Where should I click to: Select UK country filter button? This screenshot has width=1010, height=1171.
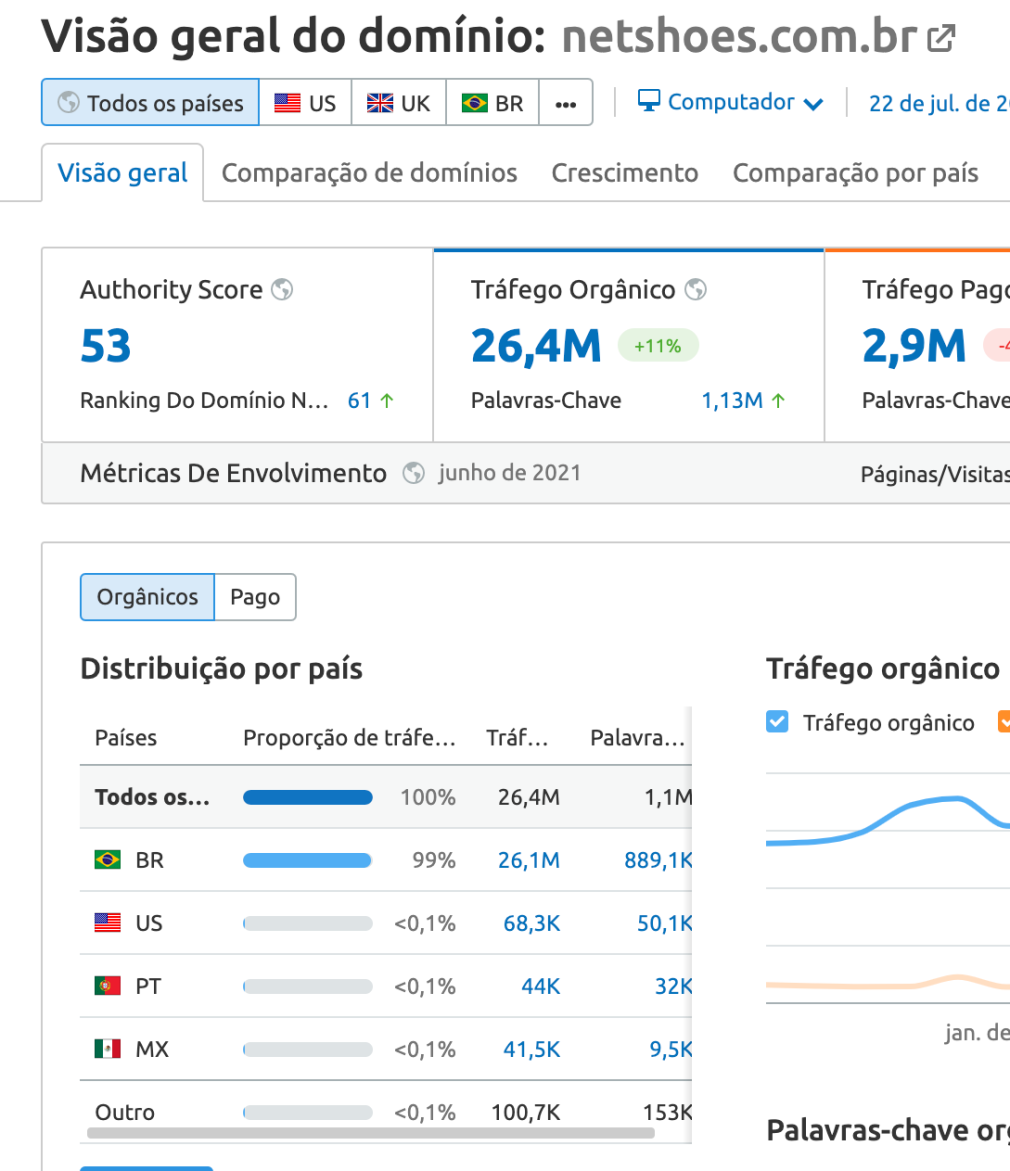click(x=398, y=102)
